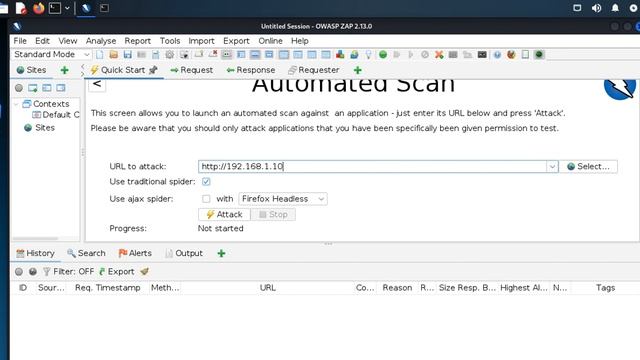Image resolution: width=640 pixels, height=360 pixels.
Task: Toggle in-scope gray circle in History toolbar
Action: coord(19,271)
